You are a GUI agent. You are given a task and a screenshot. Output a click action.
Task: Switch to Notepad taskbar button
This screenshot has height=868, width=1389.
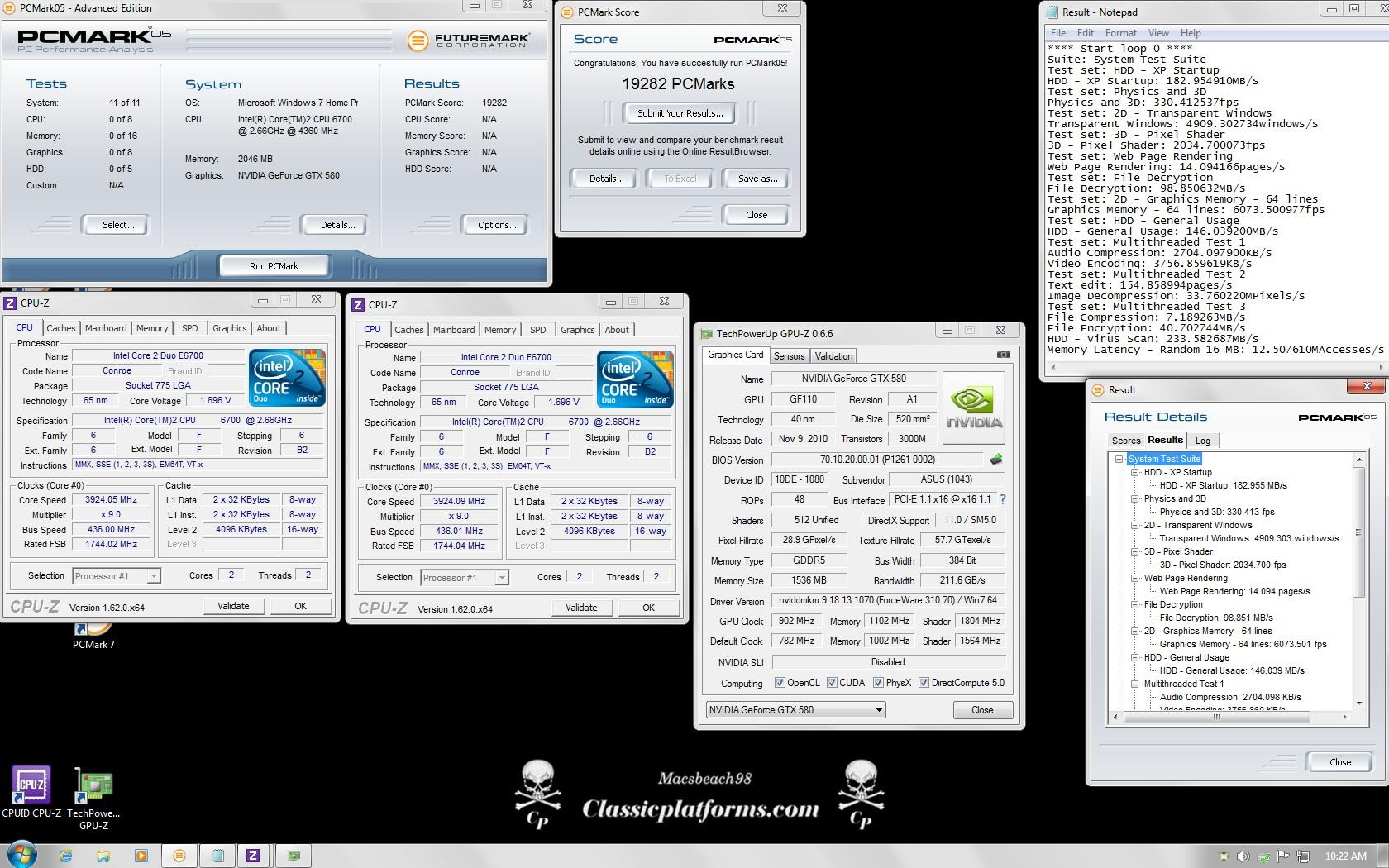click(217, 856)
